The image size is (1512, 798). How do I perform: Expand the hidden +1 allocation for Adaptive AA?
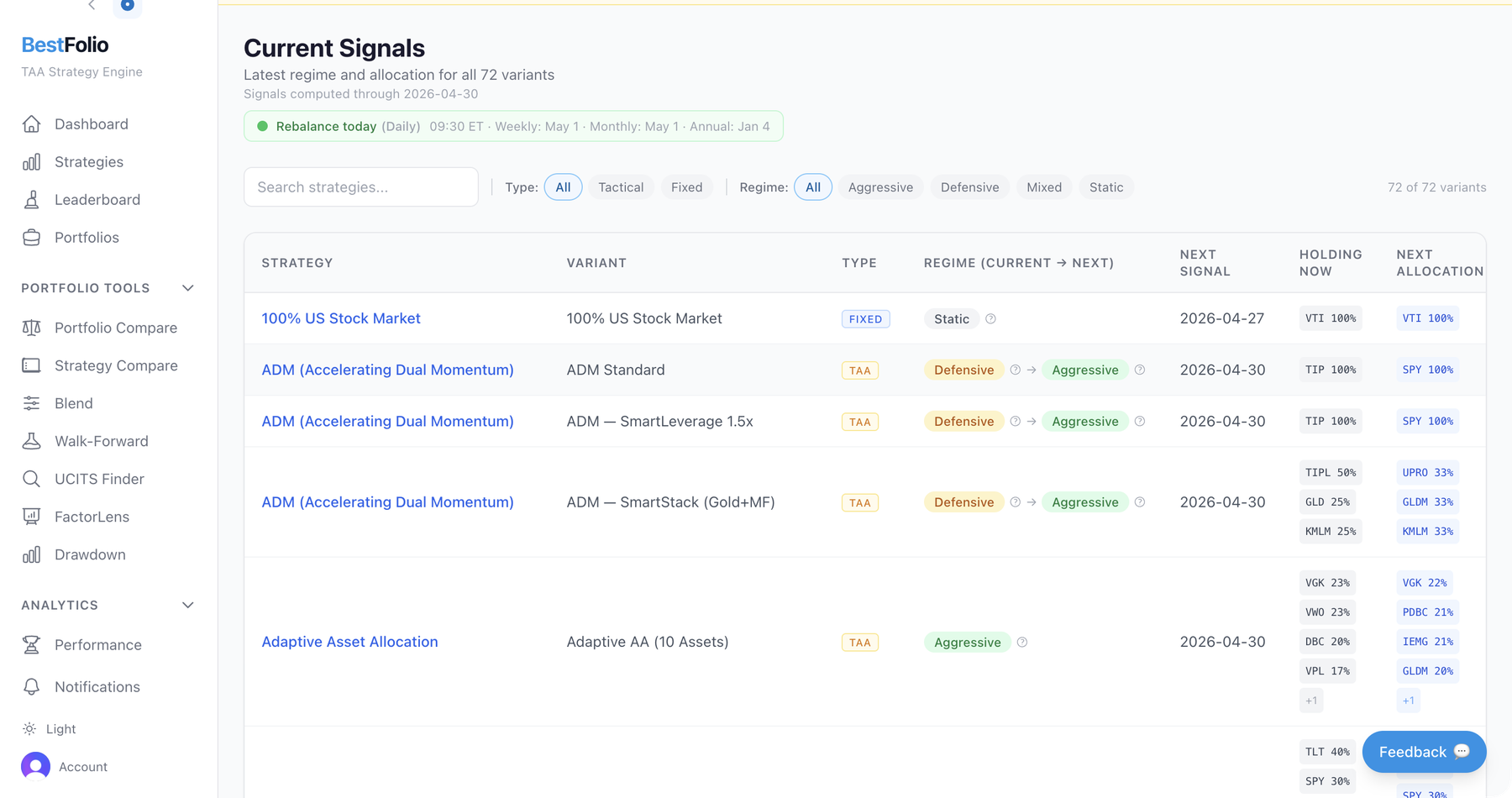tap(1408, 700)
